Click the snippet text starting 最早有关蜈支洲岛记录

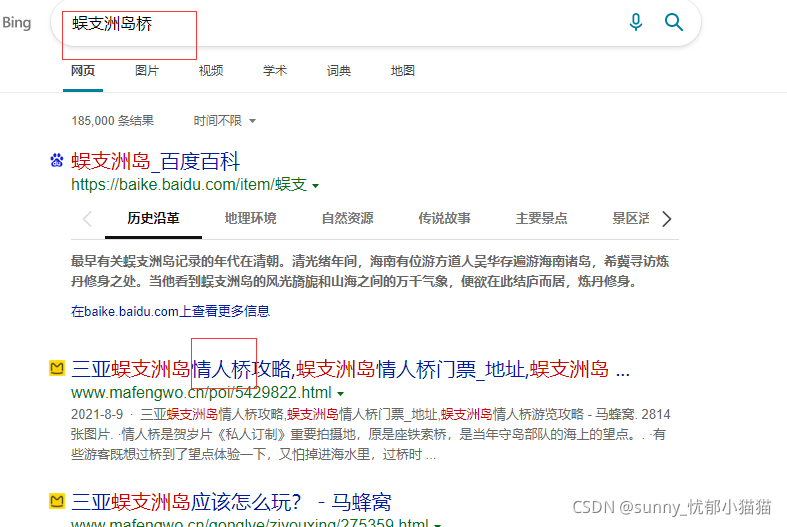370,272
